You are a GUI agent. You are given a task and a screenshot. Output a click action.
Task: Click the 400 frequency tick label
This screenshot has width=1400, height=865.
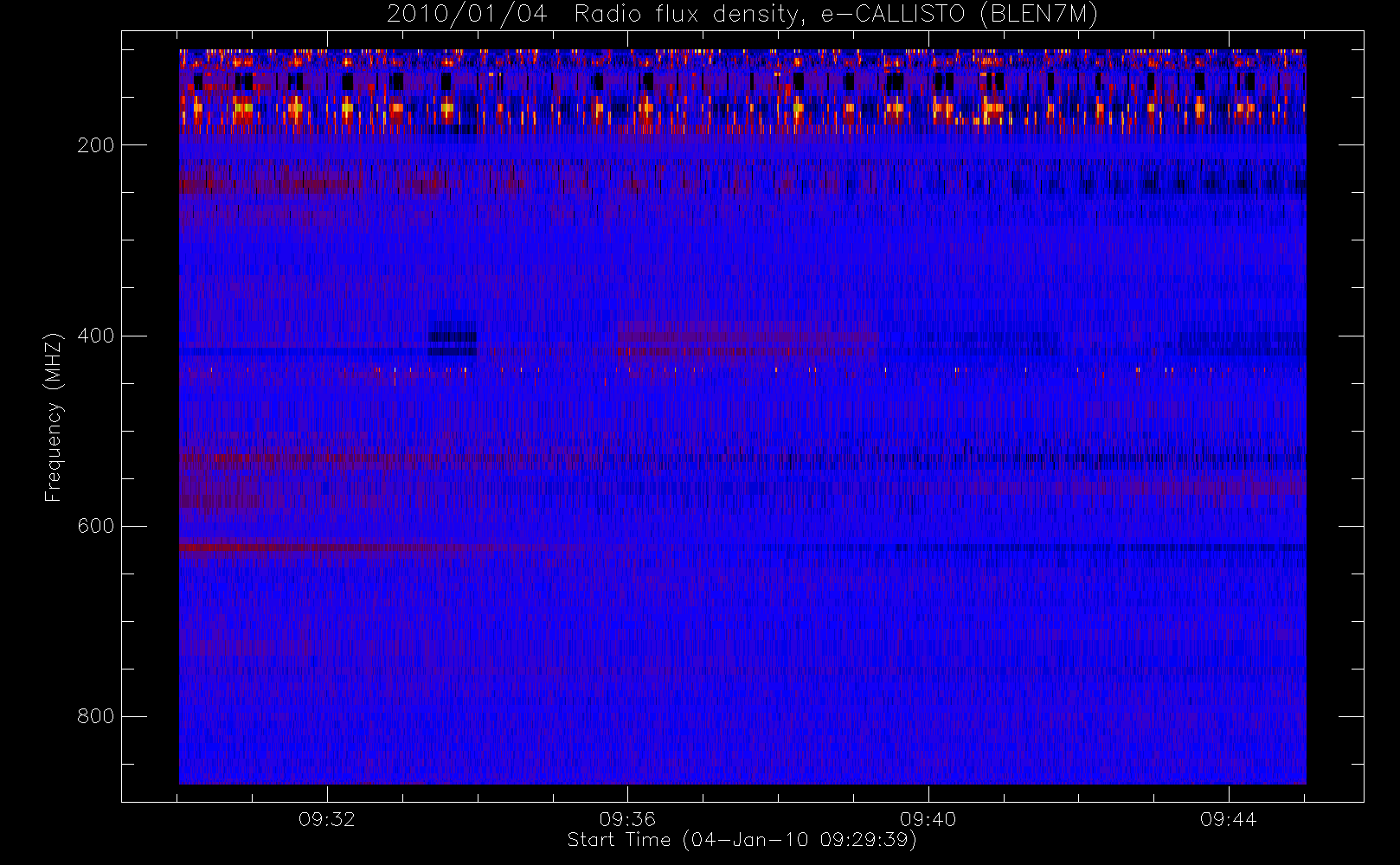click(95, 336)
